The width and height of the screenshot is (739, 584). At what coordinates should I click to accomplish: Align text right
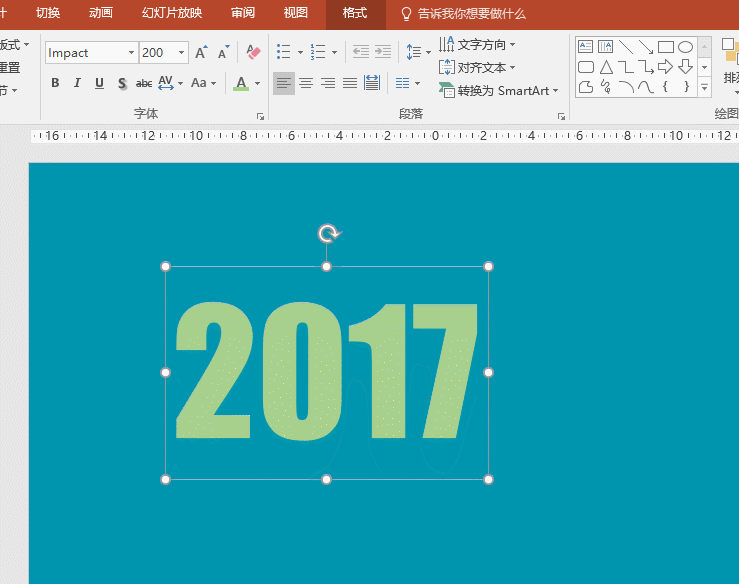pos(328,83)
